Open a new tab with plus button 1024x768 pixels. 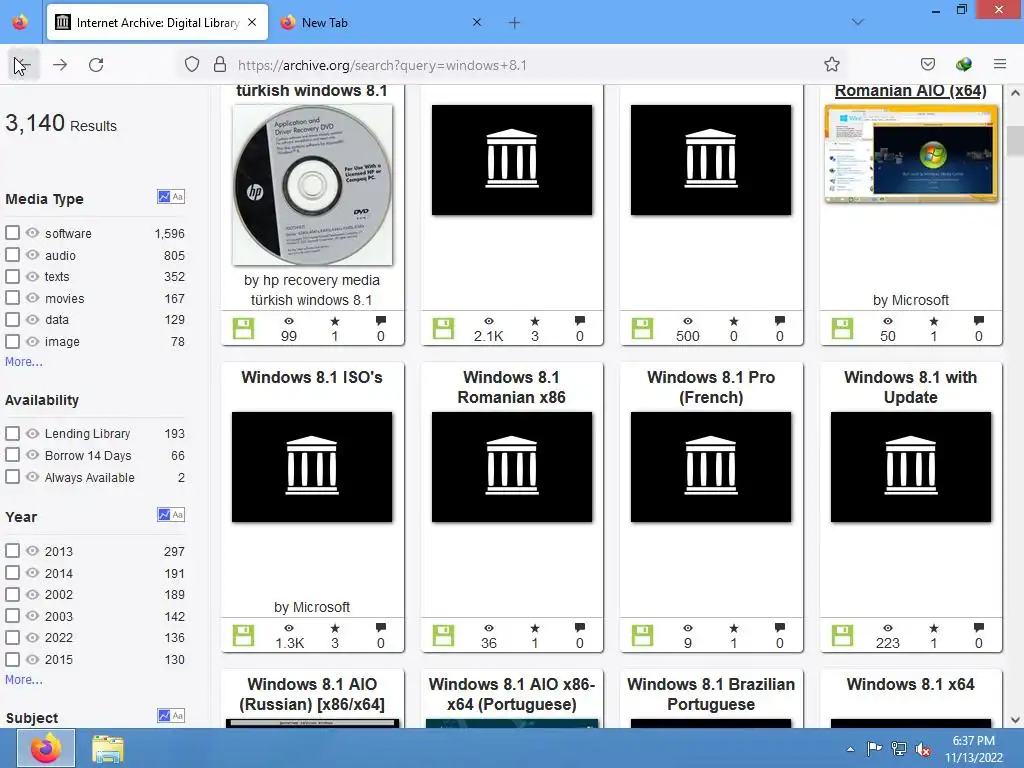click(x=515, y=23)
